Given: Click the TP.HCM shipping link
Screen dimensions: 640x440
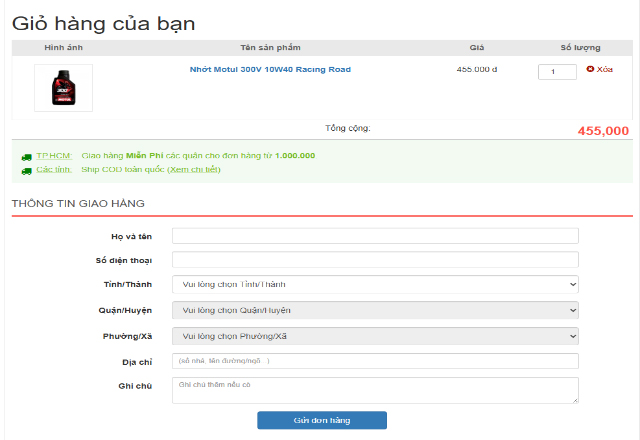Looking at the screenshot, I should coord(54,156).
